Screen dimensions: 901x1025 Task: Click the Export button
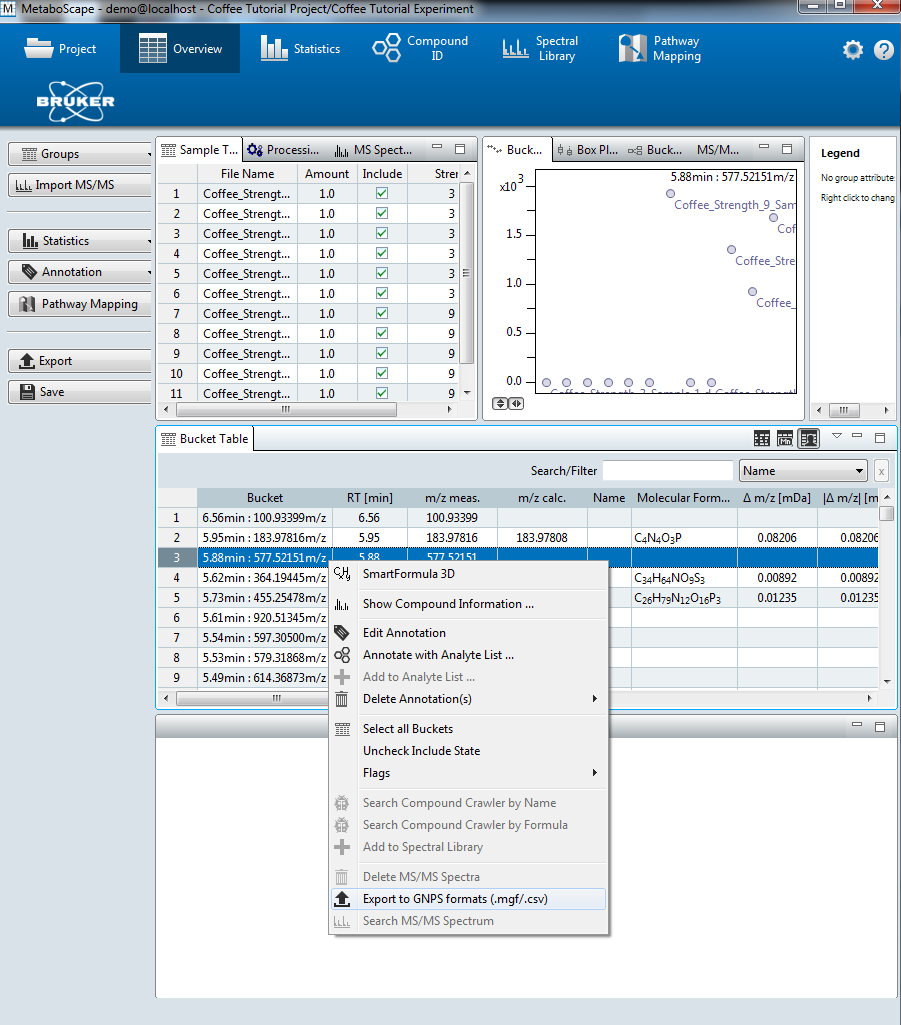tap(80, 361)
